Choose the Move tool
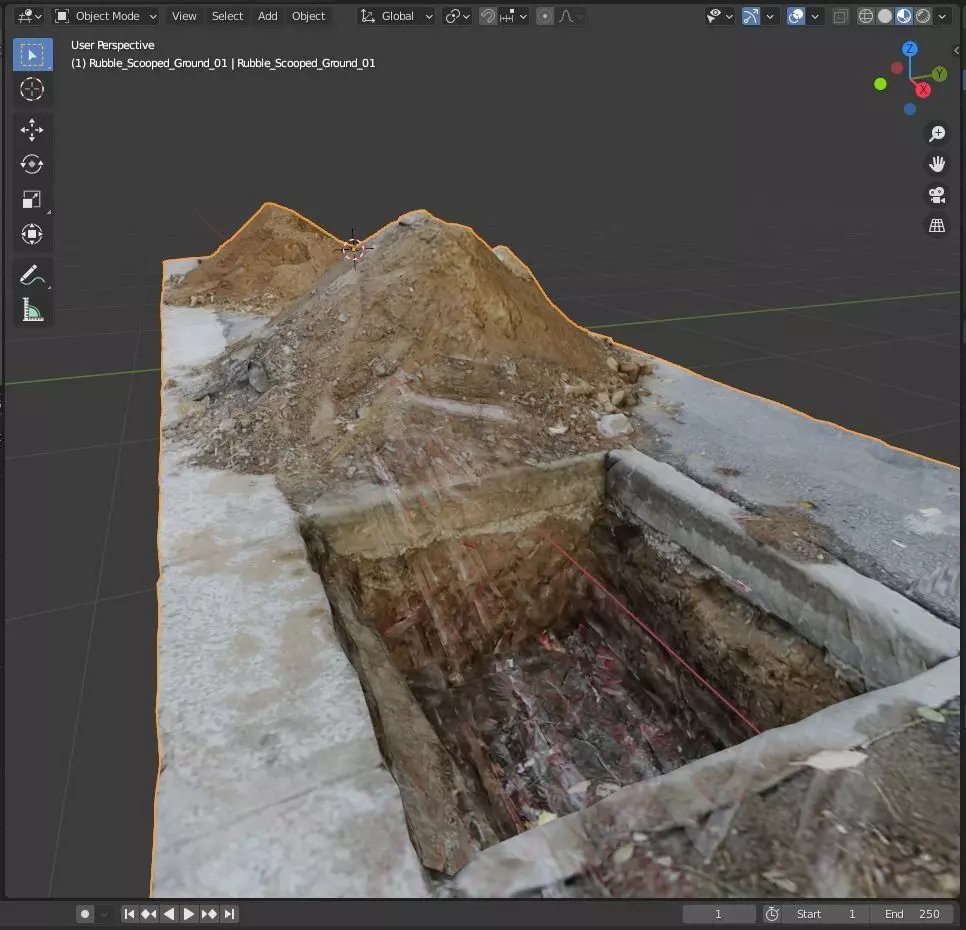966x930 pixels. pos(32,130)
